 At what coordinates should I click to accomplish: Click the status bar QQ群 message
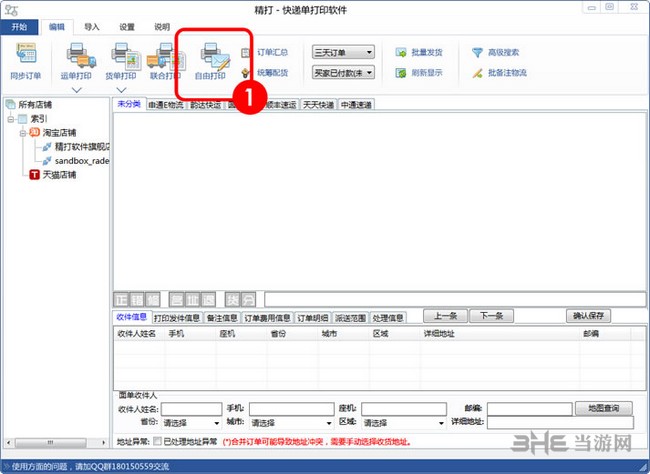tap(90, 467)
